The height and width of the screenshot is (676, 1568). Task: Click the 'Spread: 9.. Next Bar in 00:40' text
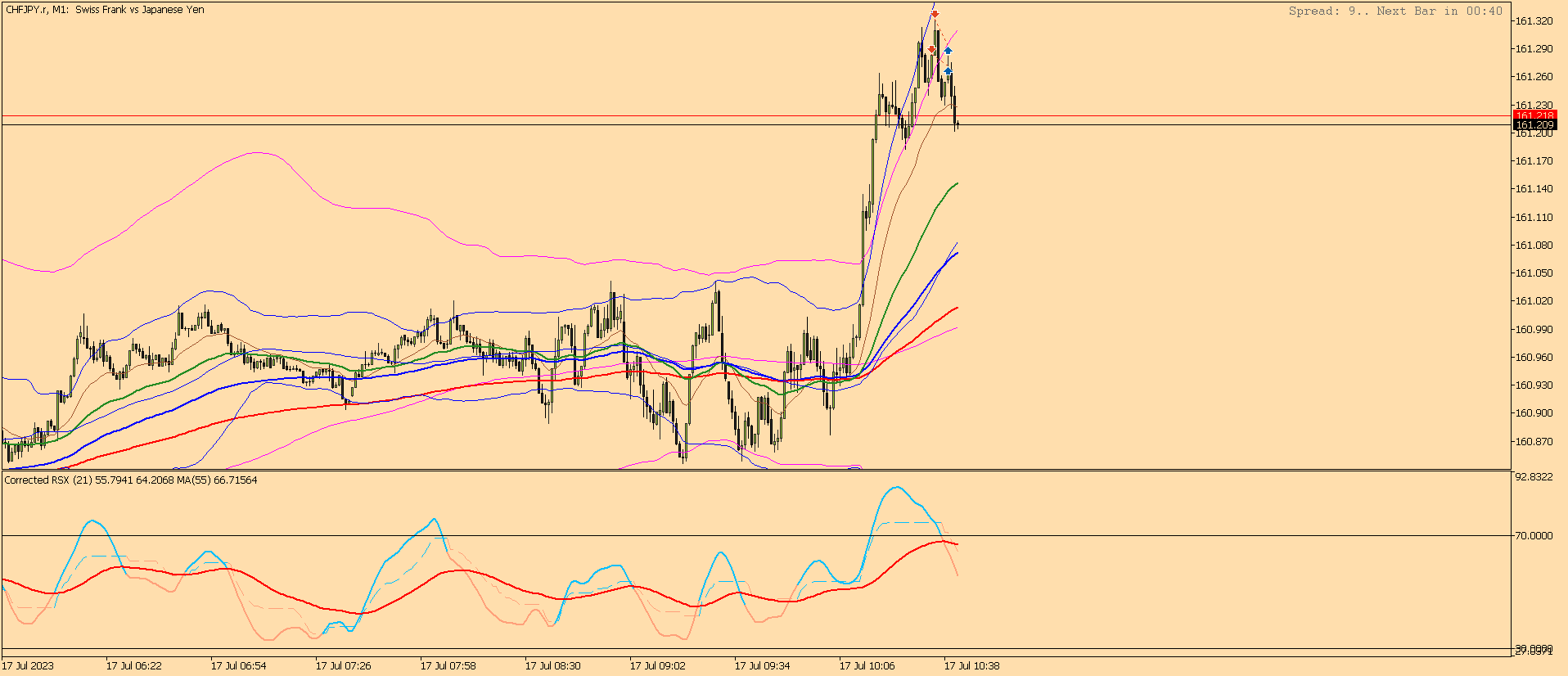coord(1395,11)
